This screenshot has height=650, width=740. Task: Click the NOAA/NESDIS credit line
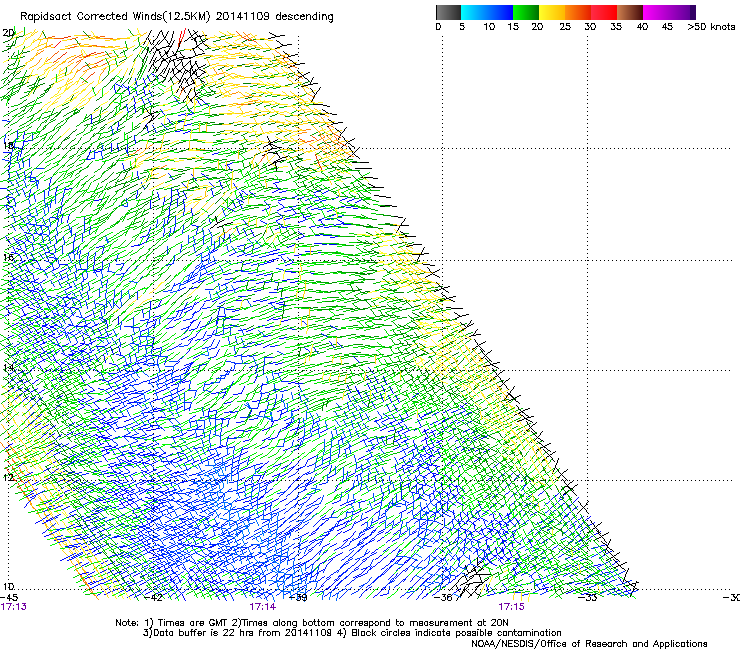click(589, 644)
